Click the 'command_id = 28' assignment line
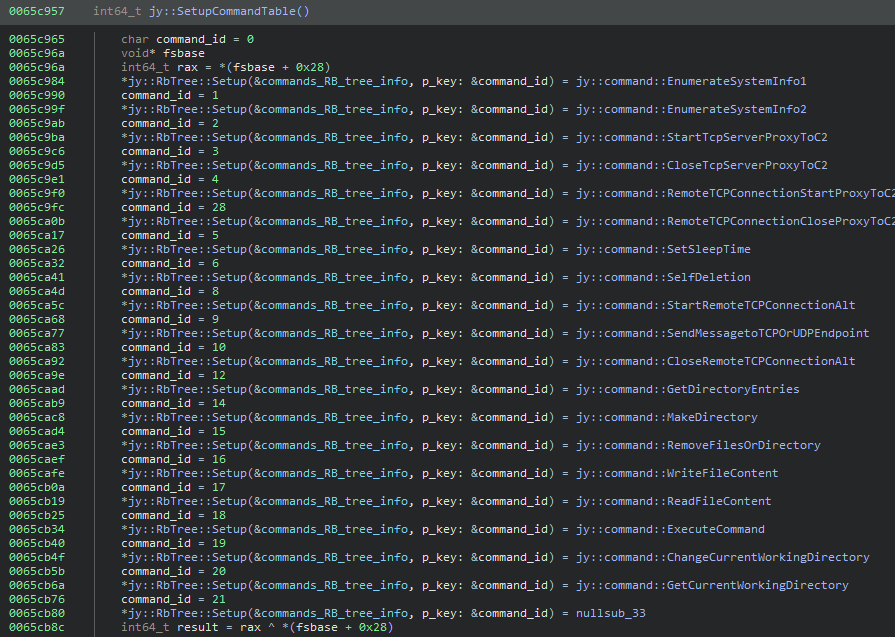 pyautogui.click(x=173, y=207)
